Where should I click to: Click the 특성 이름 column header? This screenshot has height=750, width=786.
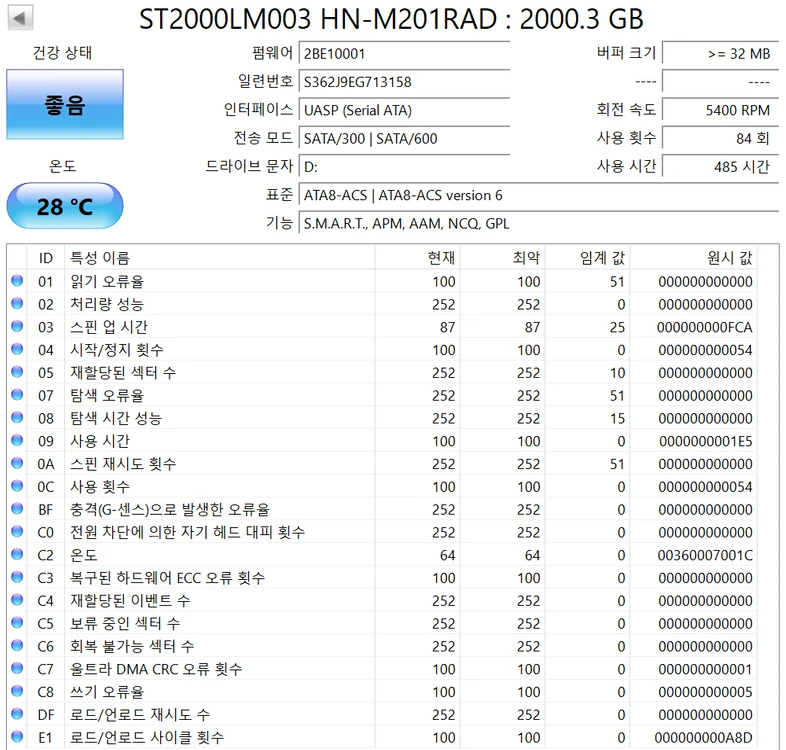(x=220, y=258)
